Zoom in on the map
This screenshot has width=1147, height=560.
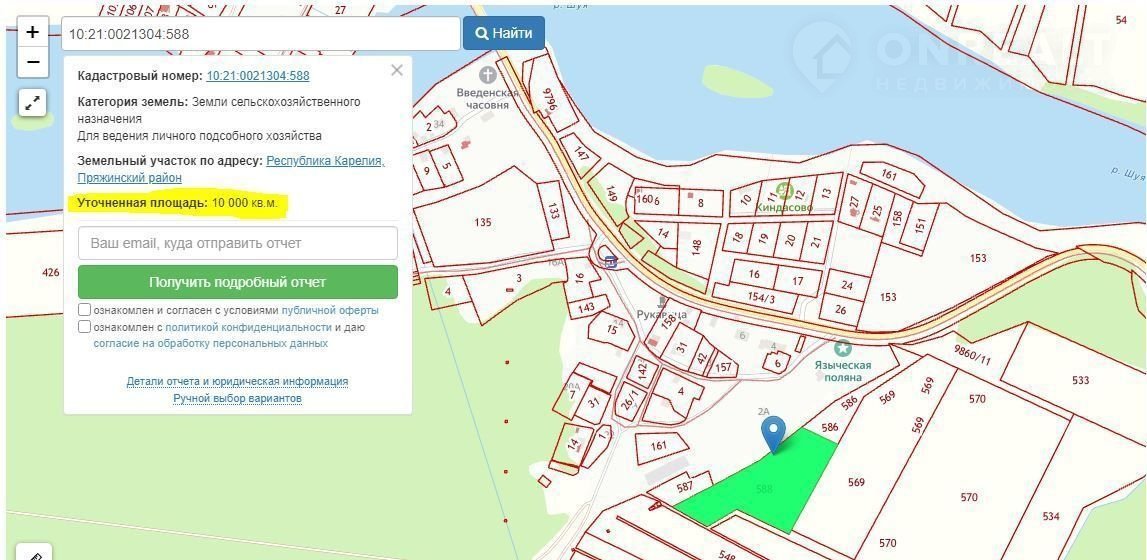coord(32,32)
